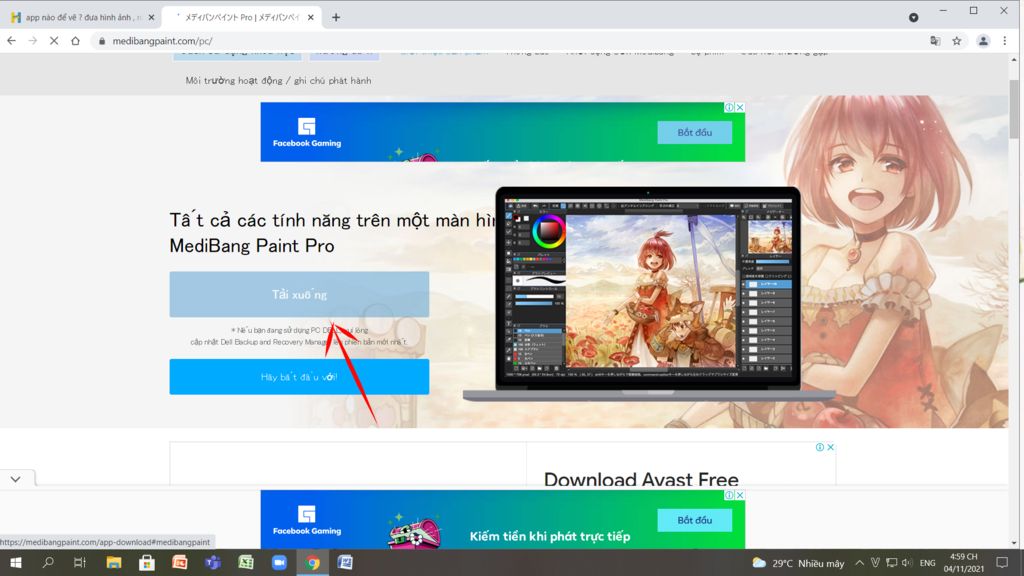Open the browser home page
The image size is (1024, 576).
75,40
